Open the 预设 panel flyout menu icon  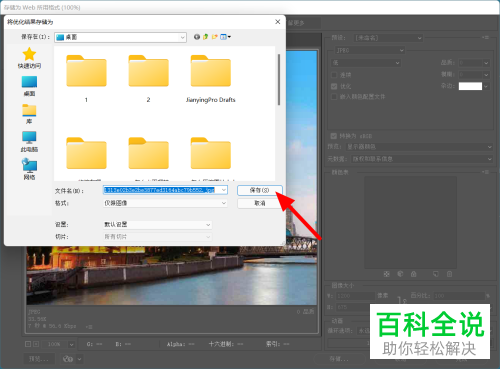pyautogui.click(x=485, y=38)
